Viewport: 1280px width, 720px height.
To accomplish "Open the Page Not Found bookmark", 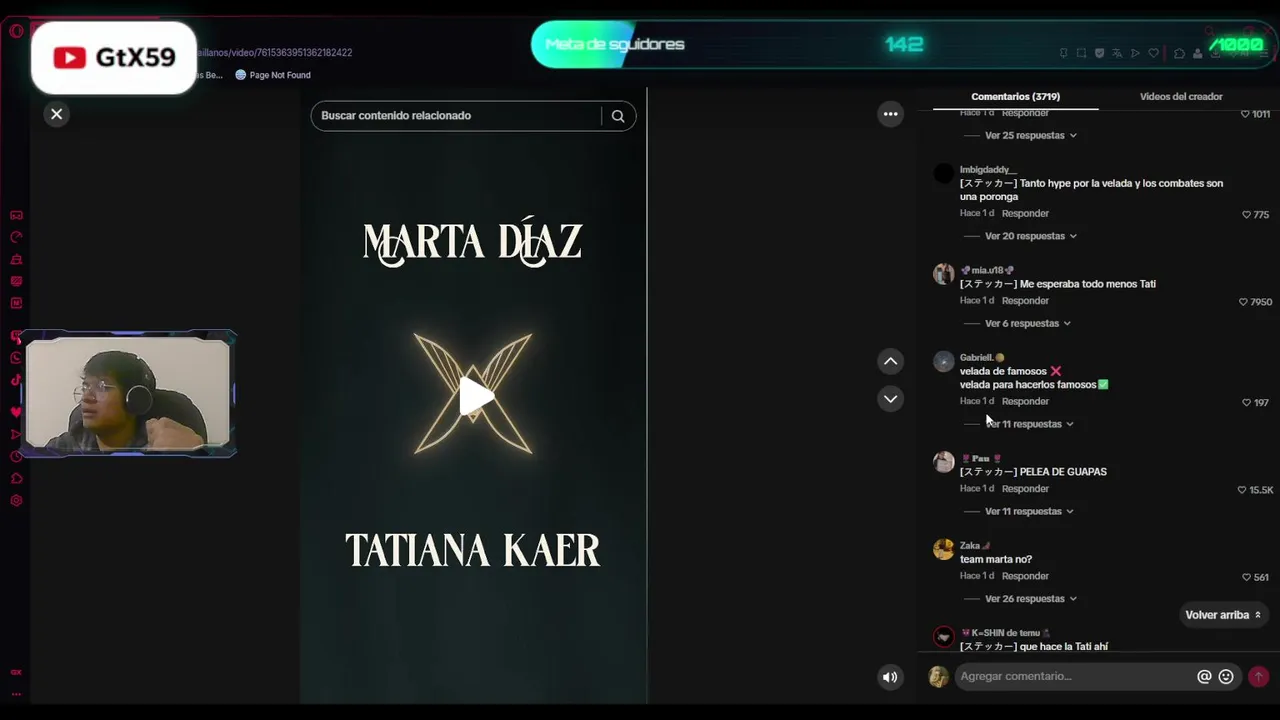I will (273, 75).
